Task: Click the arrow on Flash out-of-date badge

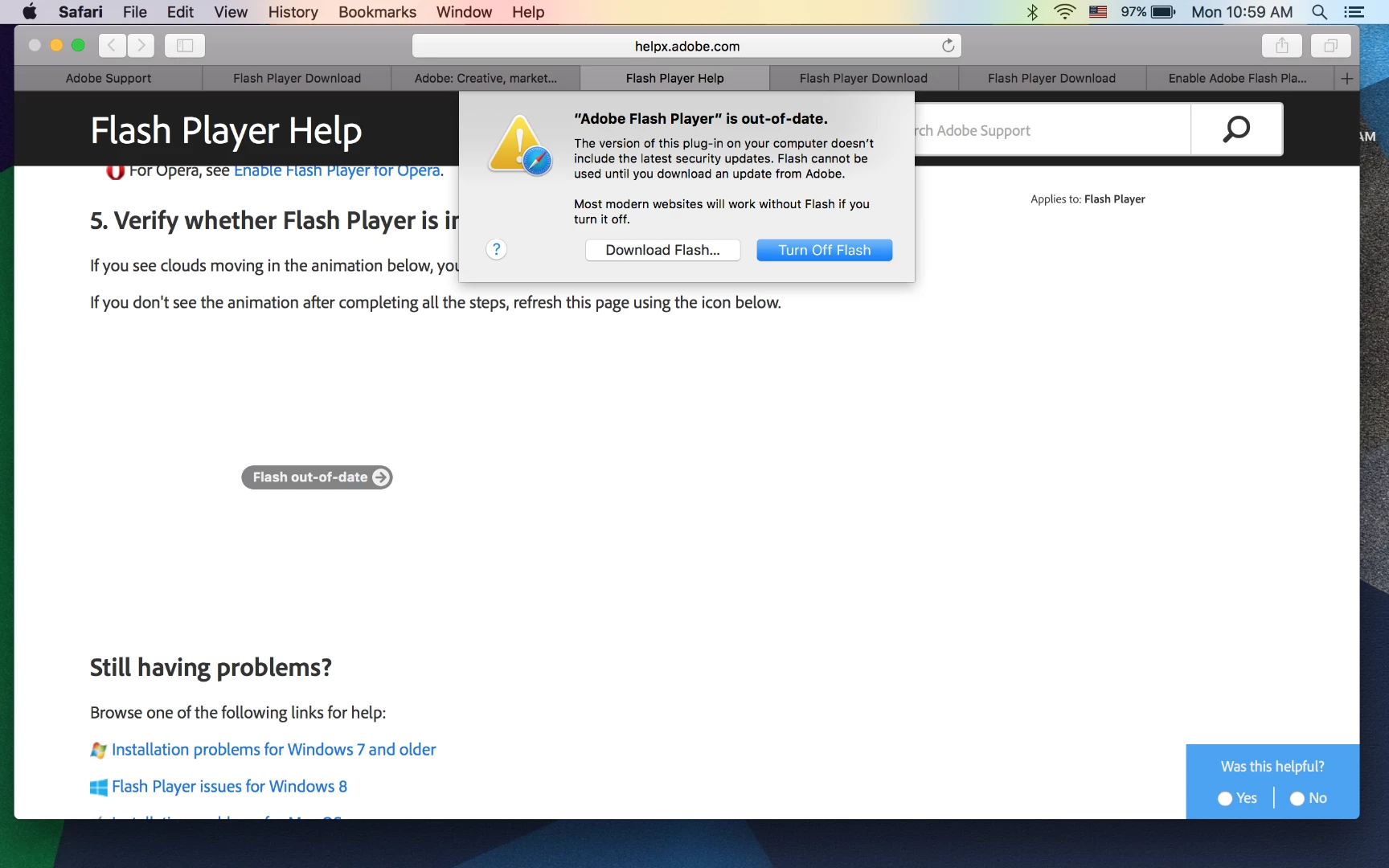Action: [x=381, y=477]
